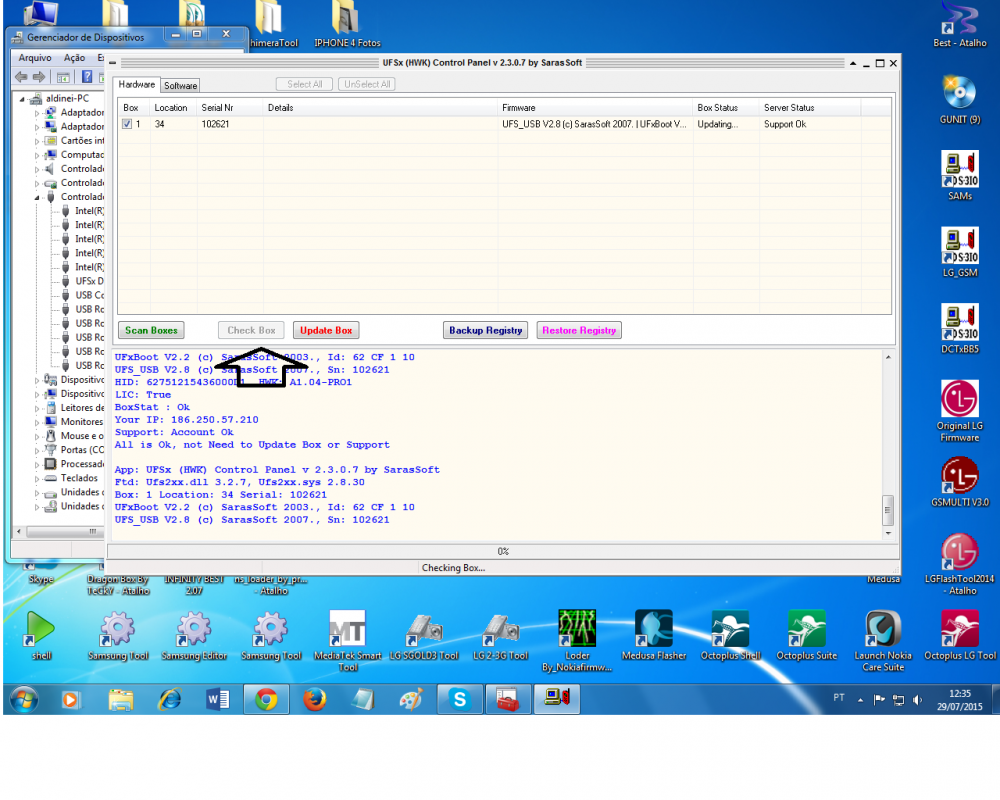Switch to UFS box app in taskbar
1000x800 pixels.
click(556, 699)
